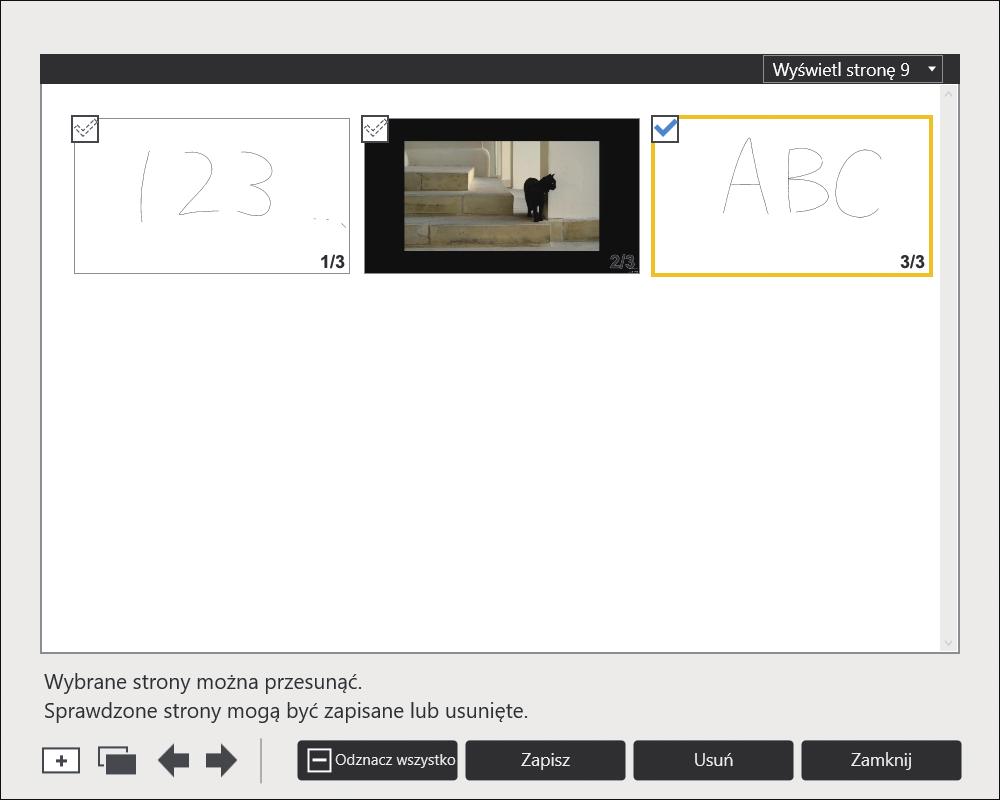Viewport: 1000px width, 800px height.
Task: Select the black cat photo thumbnail
Action: (502, 196)
